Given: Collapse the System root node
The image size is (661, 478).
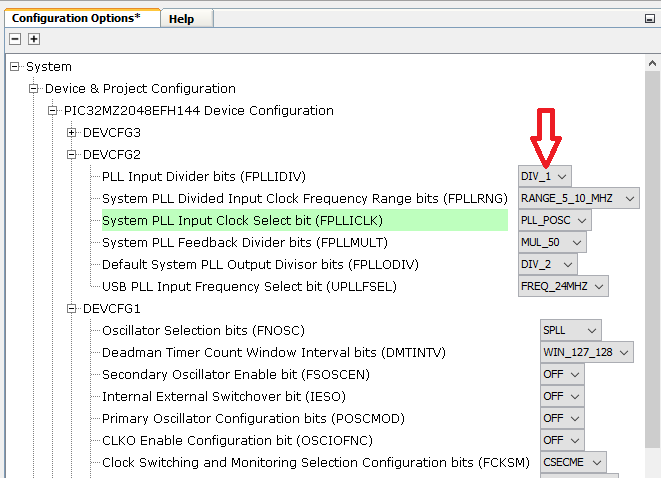Looking at the screenshot, I should click(15, 66).
